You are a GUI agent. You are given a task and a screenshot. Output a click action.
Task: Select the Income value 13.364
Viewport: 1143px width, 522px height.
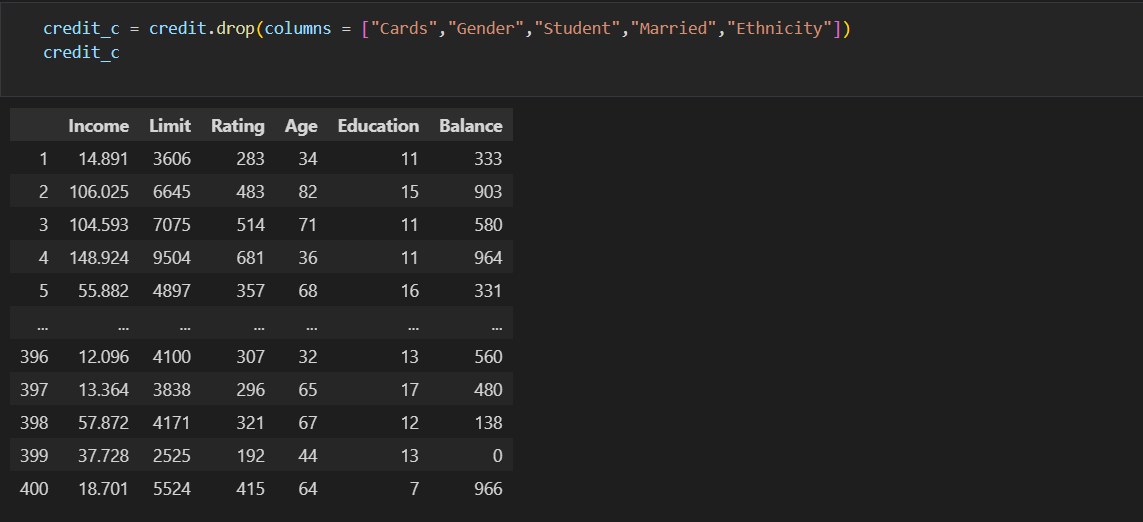pyautogui.click(x=104, y=389)
